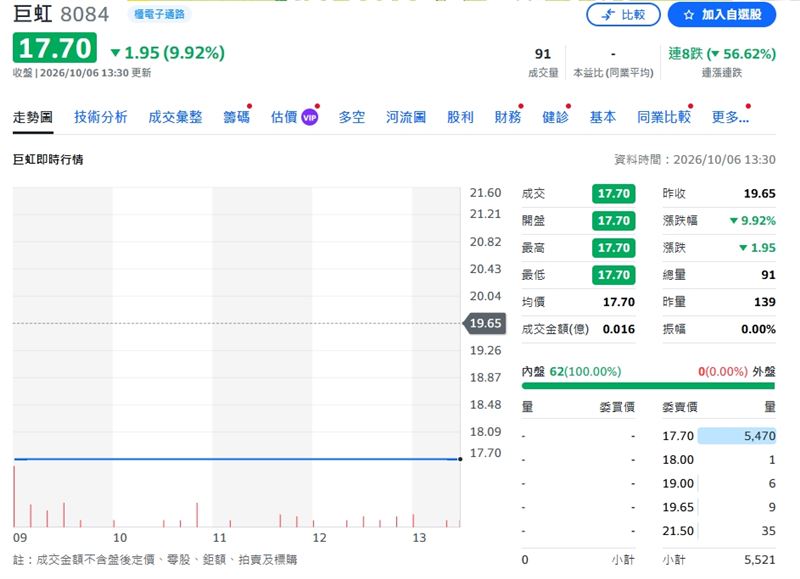Screen dimensions: 800x579
Task: Click the ask price row 18.00
Action: point(719,460)
